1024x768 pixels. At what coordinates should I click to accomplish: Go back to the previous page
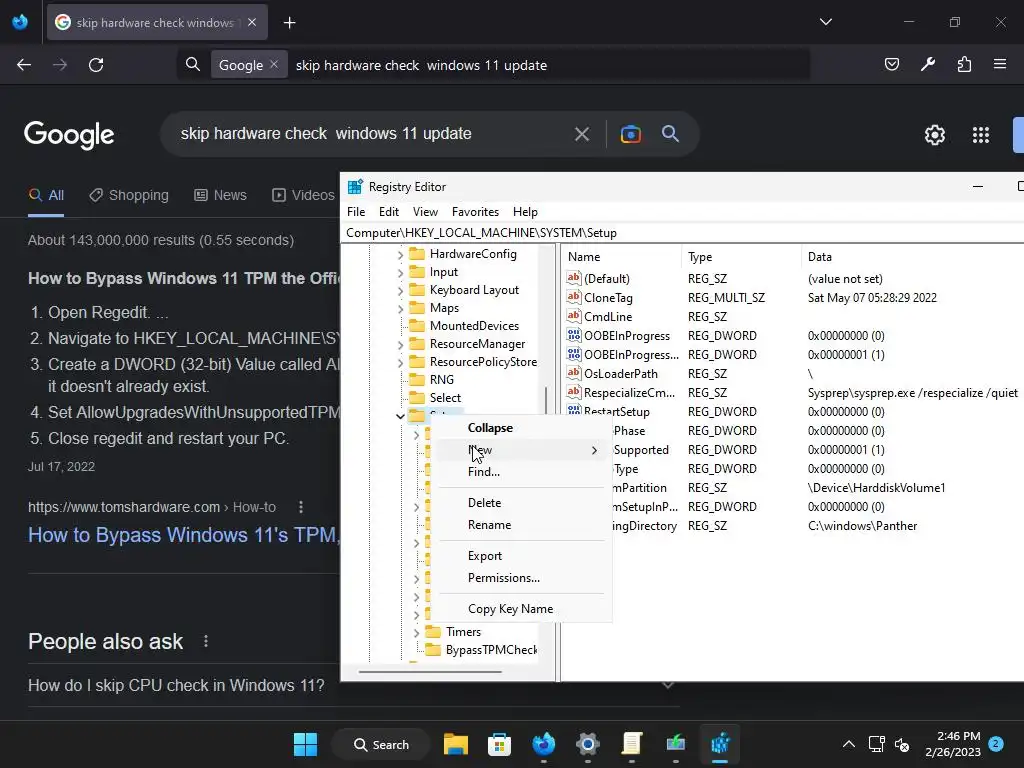point(24,65)
